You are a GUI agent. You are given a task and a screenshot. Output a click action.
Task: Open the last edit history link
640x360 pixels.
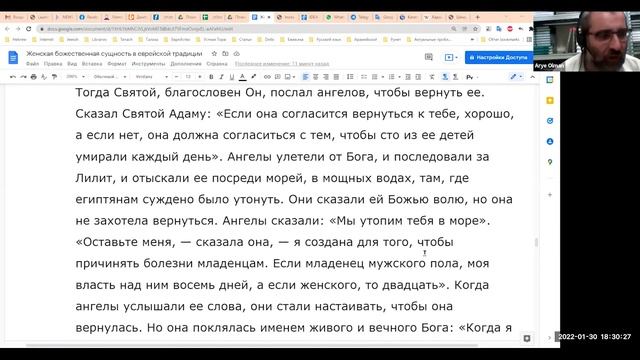click(282, 64)
